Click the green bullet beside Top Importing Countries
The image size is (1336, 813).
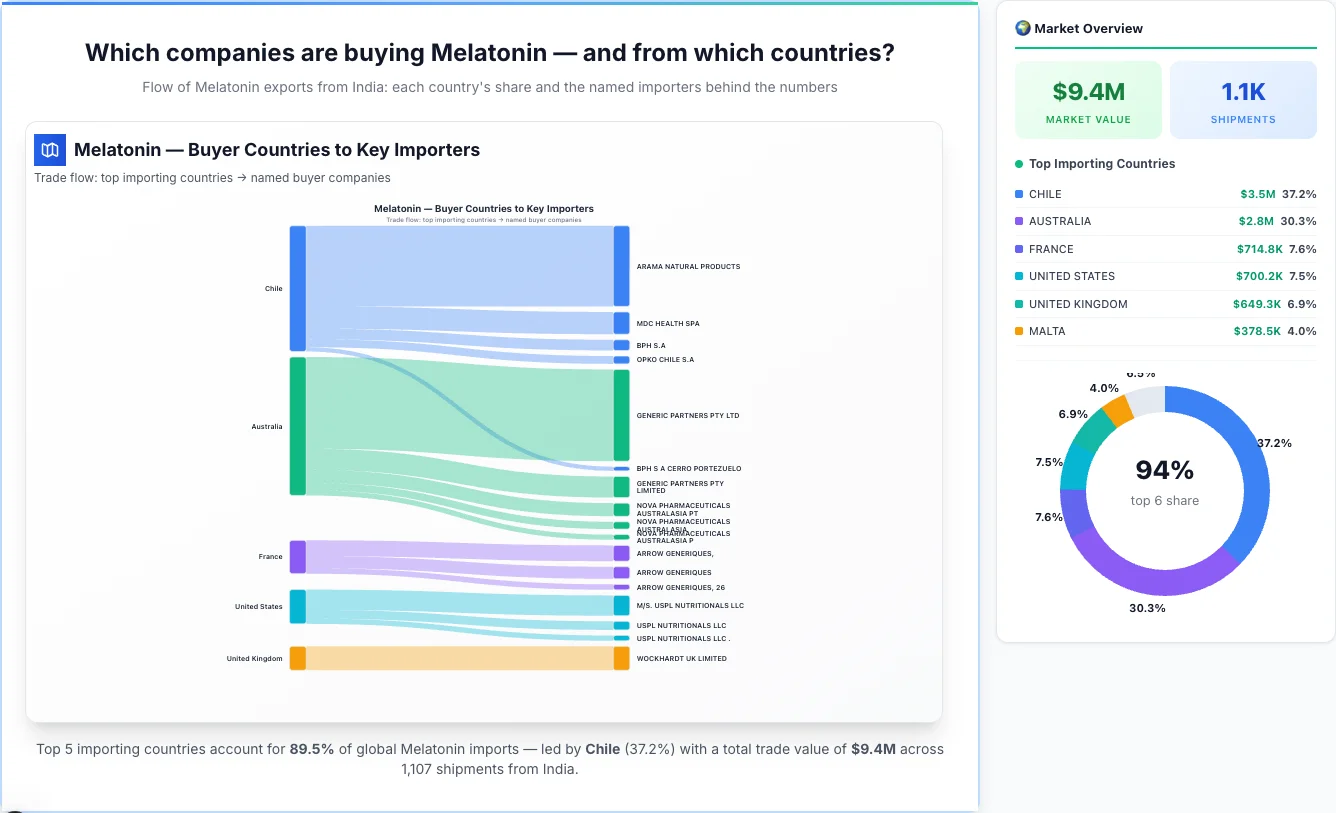coord(1019,164)
